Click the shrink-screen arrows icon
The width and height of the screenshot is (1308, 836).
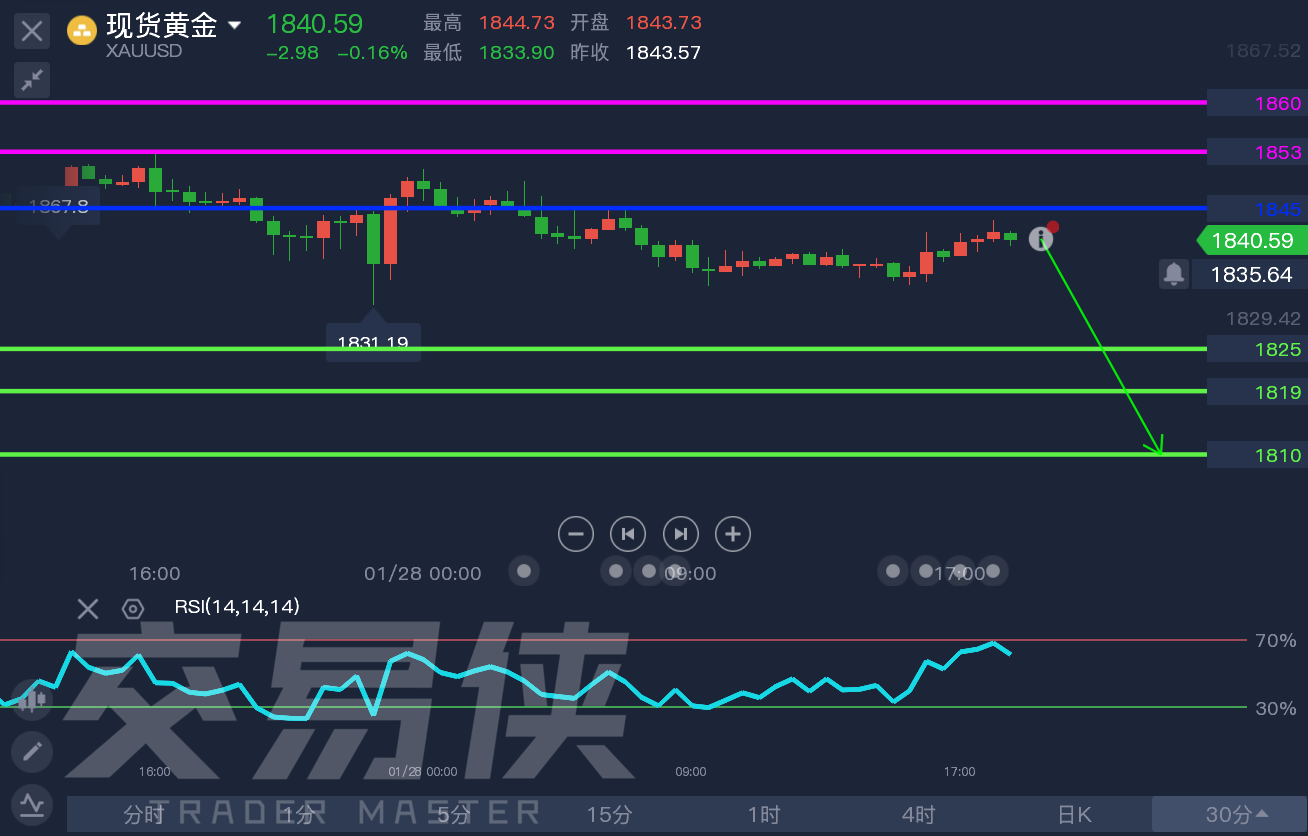(x=32, y=80)
